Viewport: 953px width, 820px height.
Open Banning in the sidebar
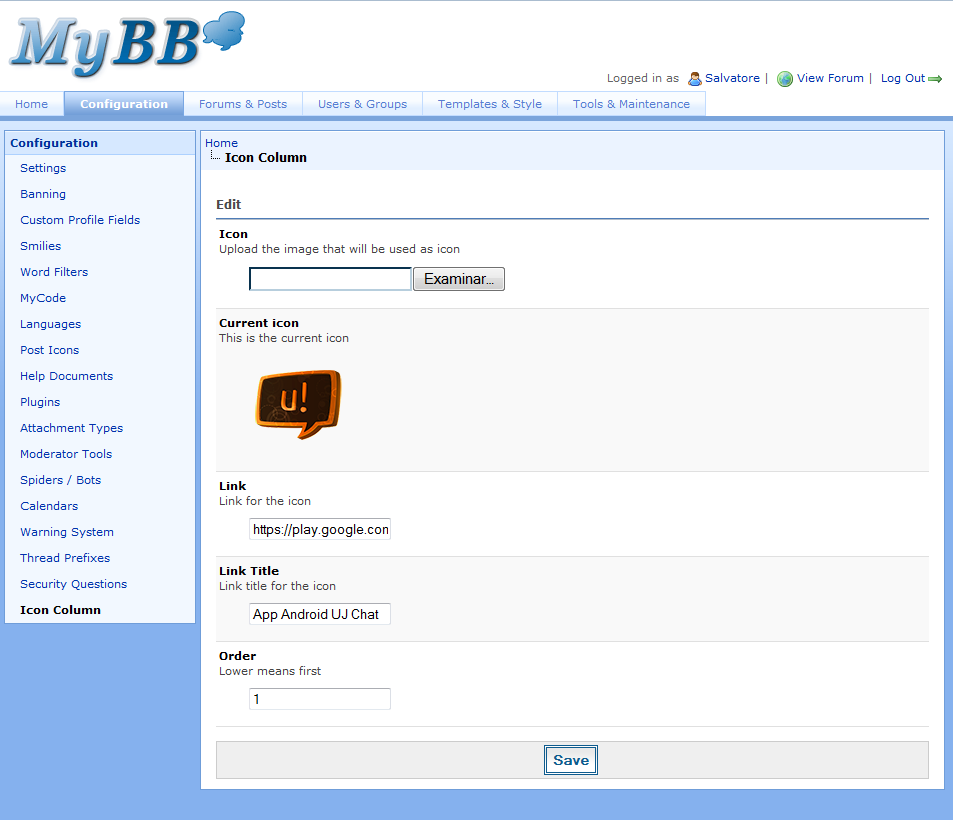(43, 194)
